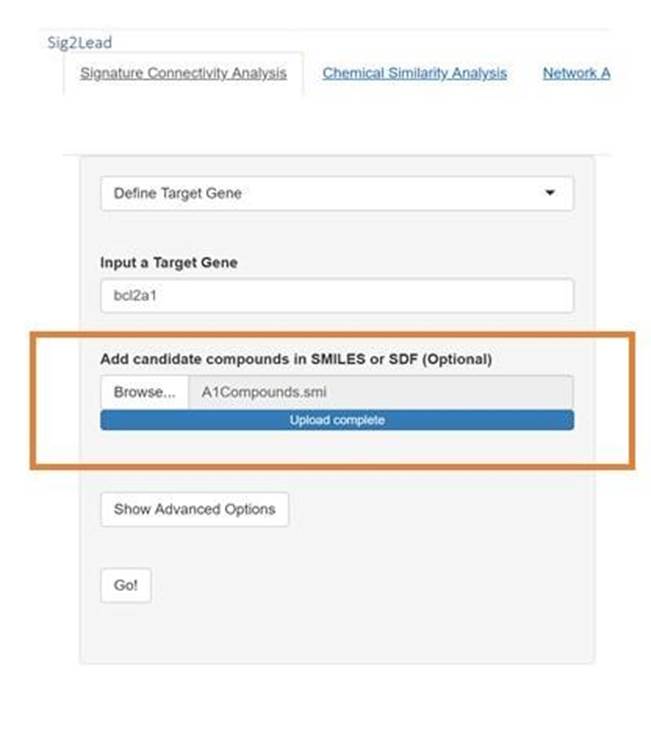Open the Network Analysis tab
651x740 pixels.
click(576, 73)
